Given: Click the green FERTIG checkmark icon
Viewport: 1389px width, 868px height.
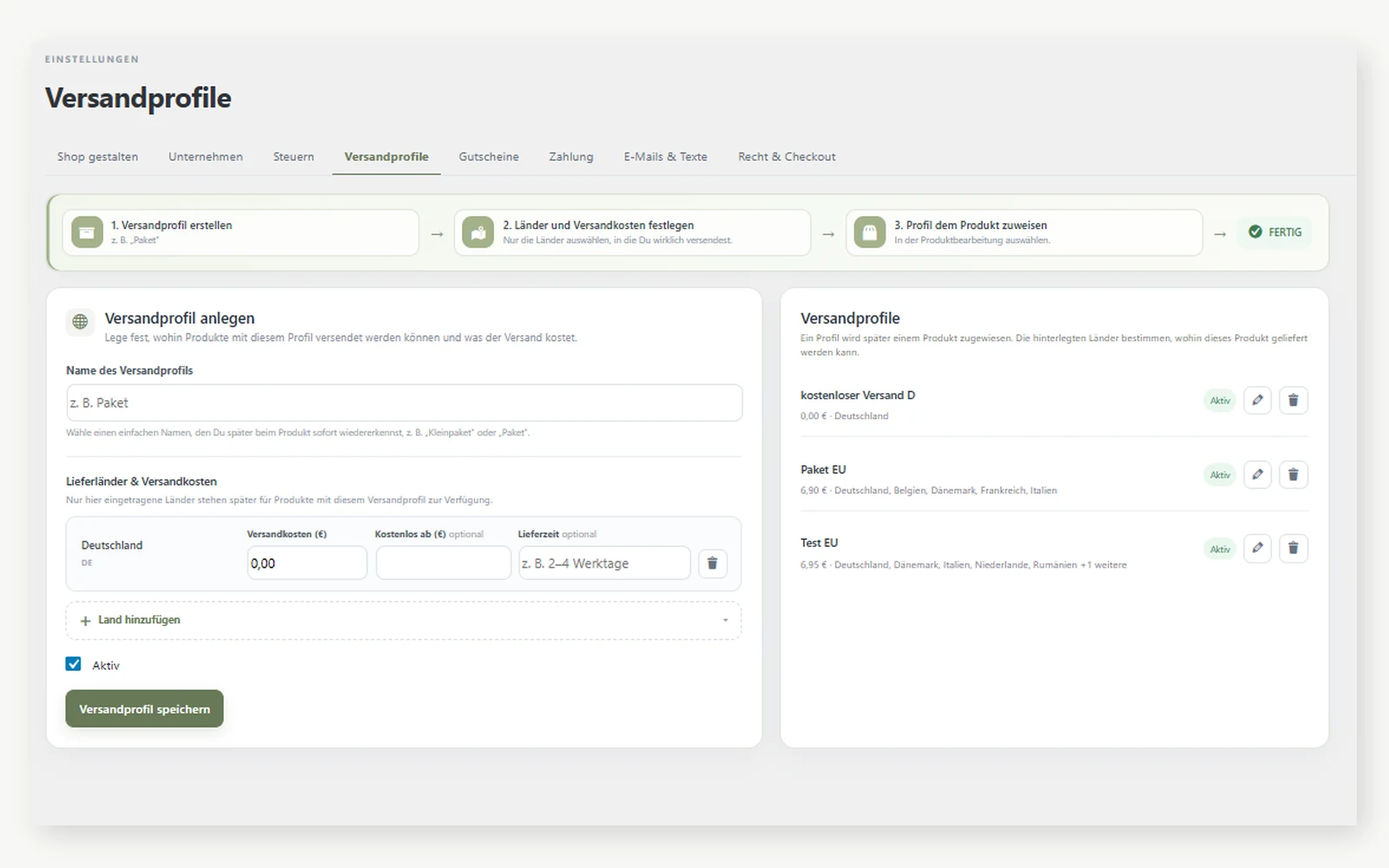Looking at the screenshot, I should click(x=1255, y=232).
